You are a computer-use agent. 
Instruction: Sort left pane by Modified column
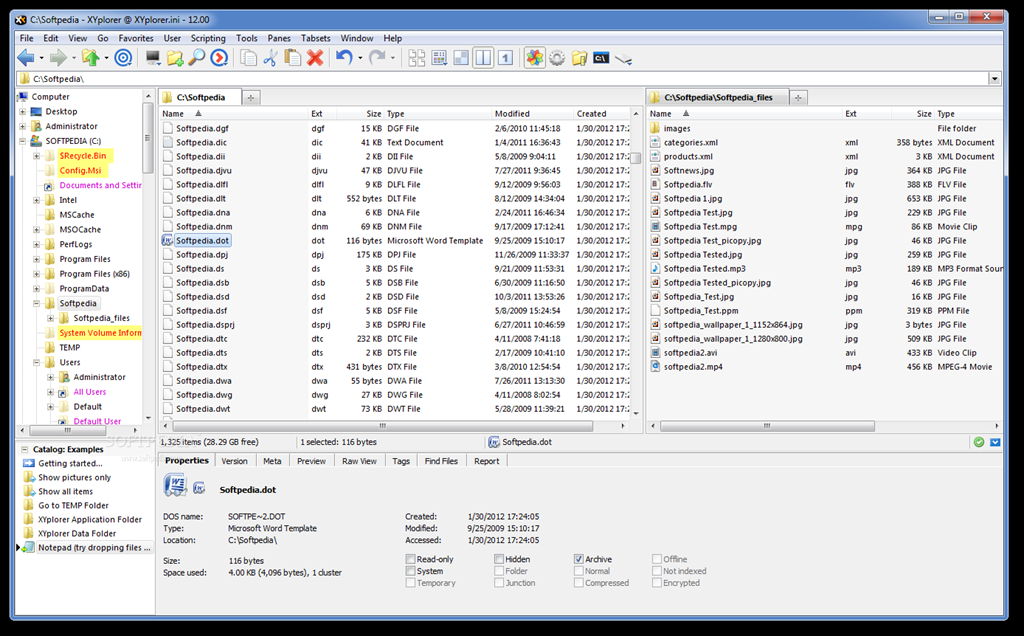(532, 114)
